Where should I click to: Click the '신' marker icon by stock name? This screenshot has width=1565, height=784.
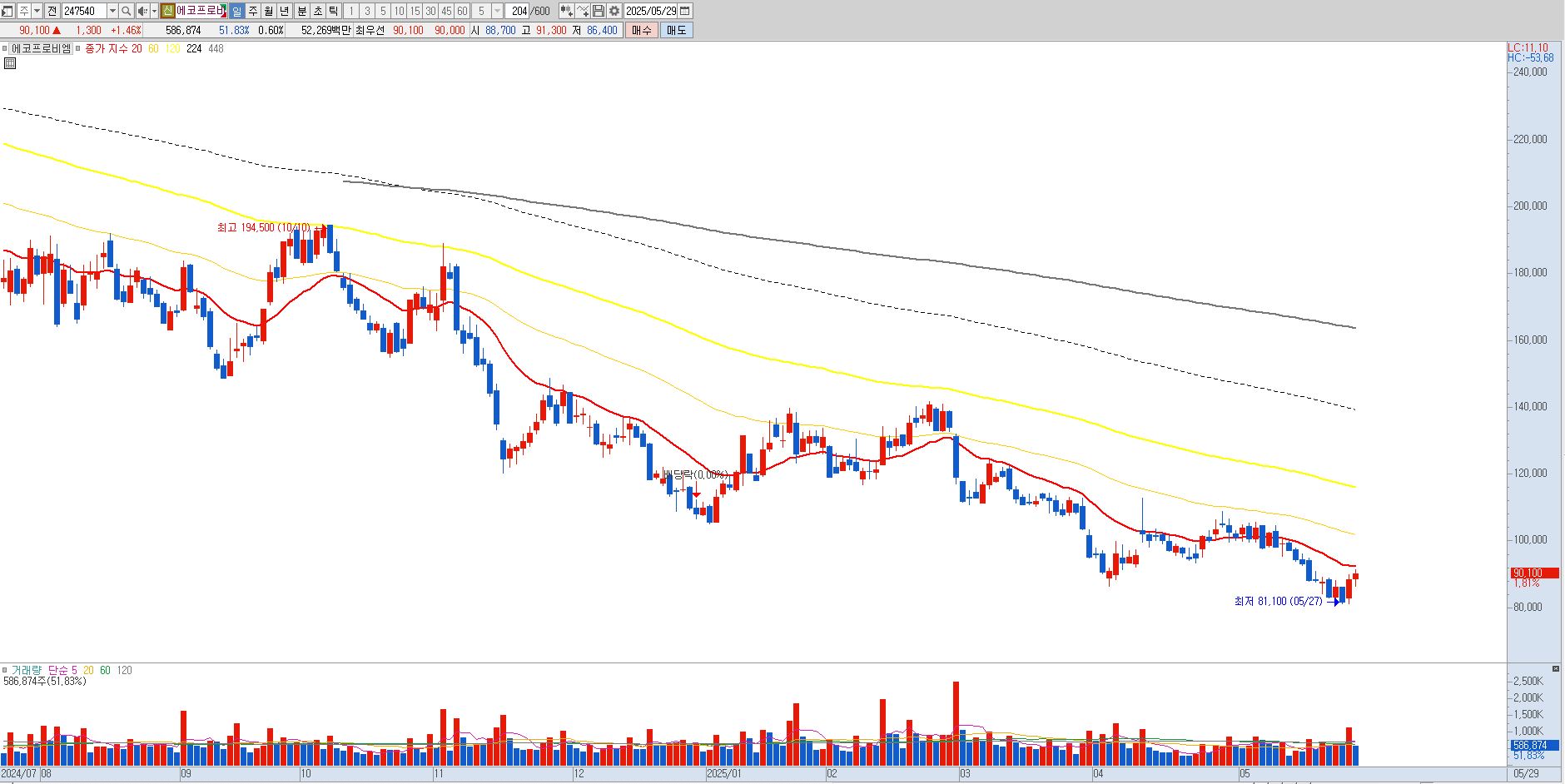click(x=167, y=11)
